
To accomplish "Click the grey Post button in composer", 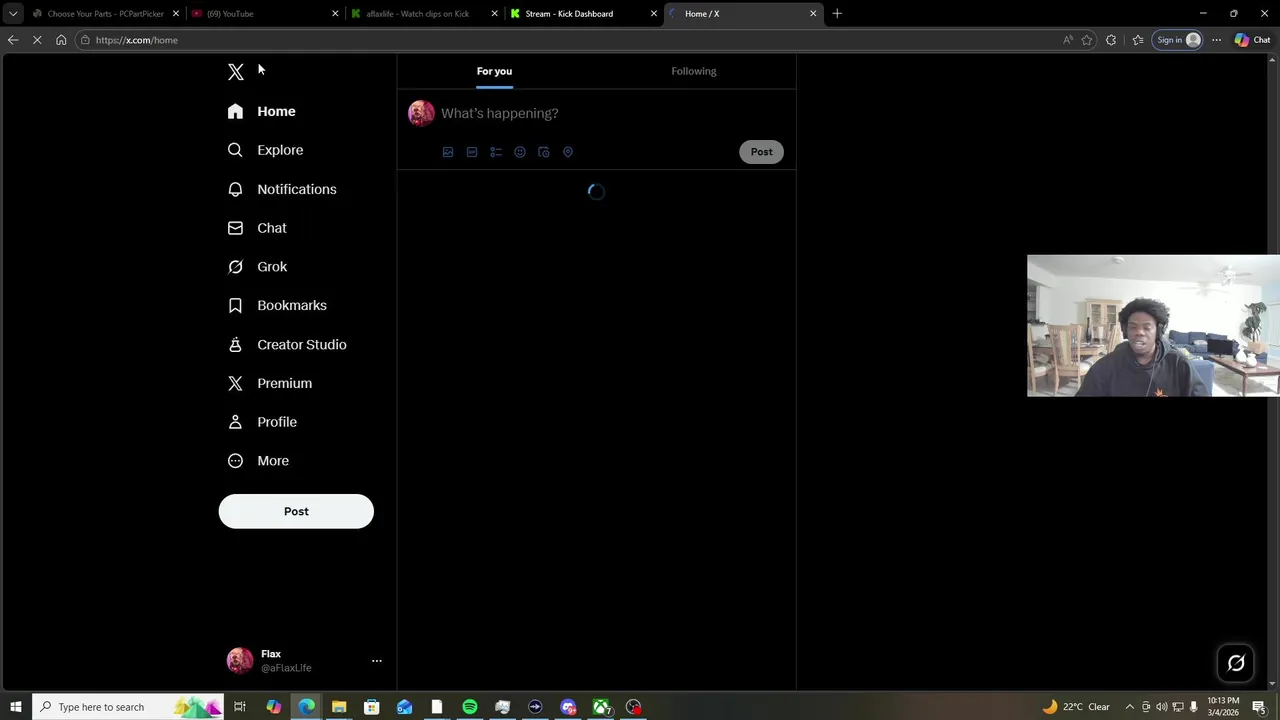I will (761, 152).
